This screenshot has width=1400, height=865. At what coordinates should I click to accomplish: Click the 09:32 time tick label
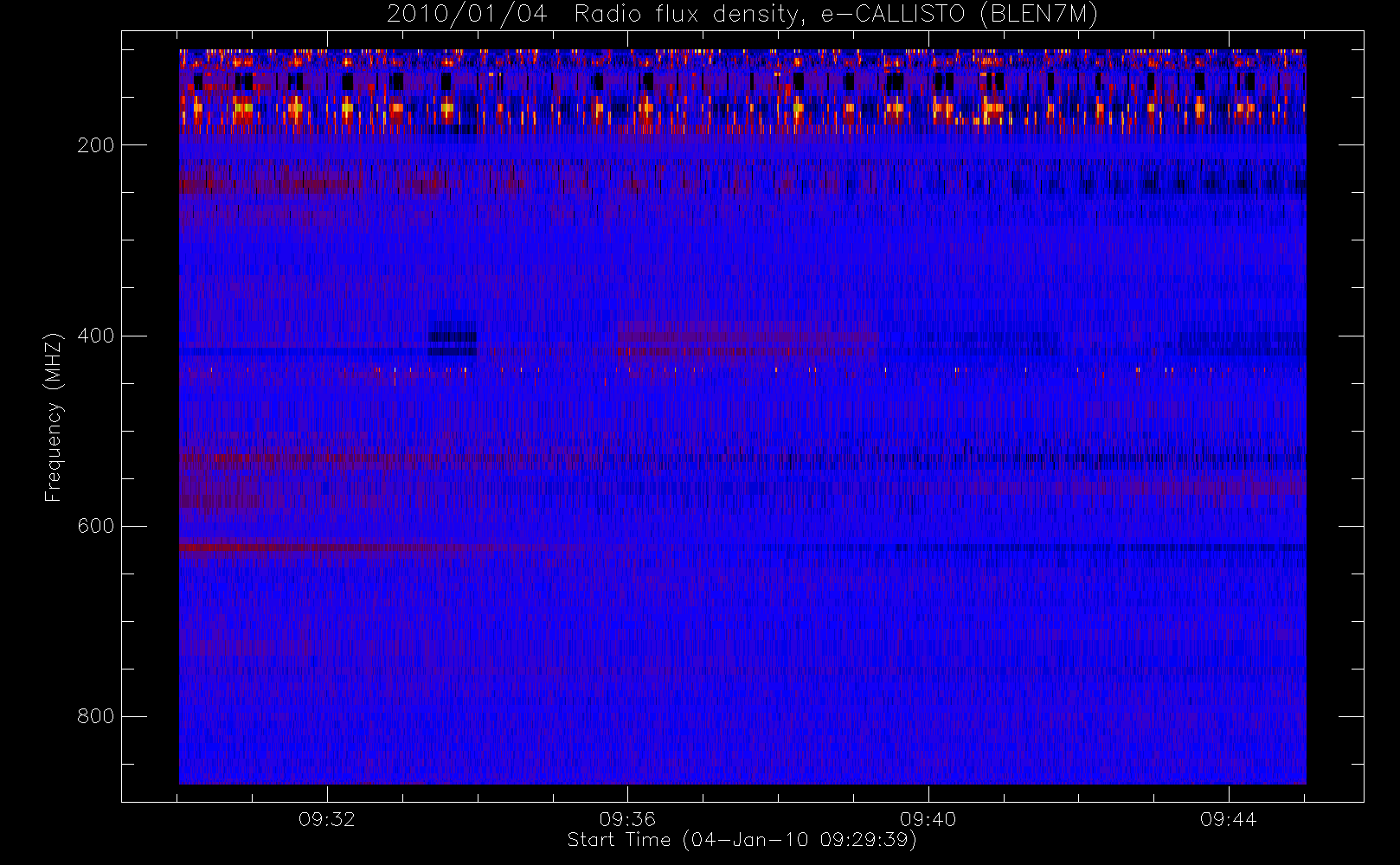click(327, 819)
